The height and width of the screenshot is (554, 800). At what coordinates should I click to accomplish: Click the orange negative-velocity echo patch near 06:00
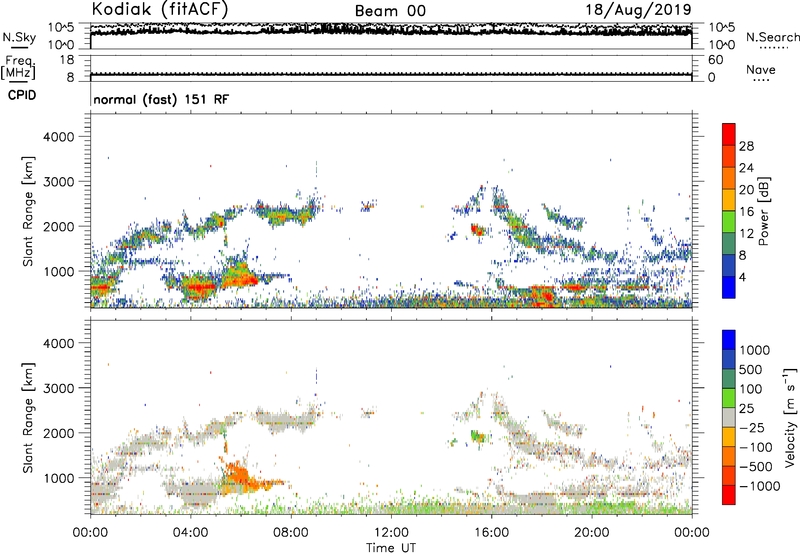(237, 476)
